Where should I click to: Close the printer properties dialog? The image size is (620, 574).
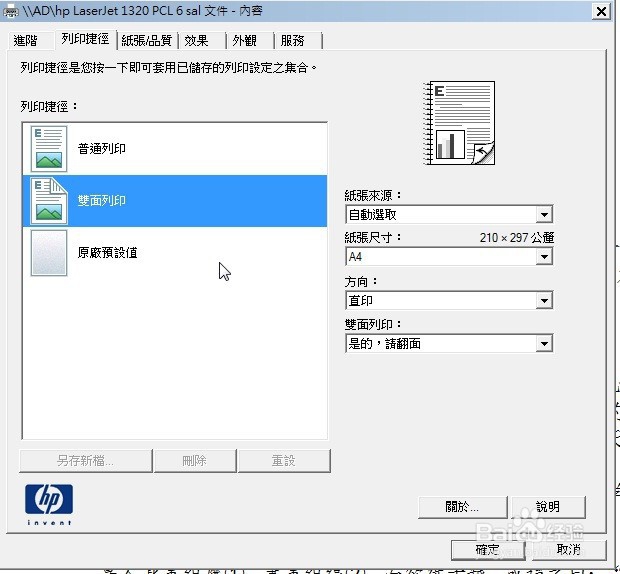601,11
